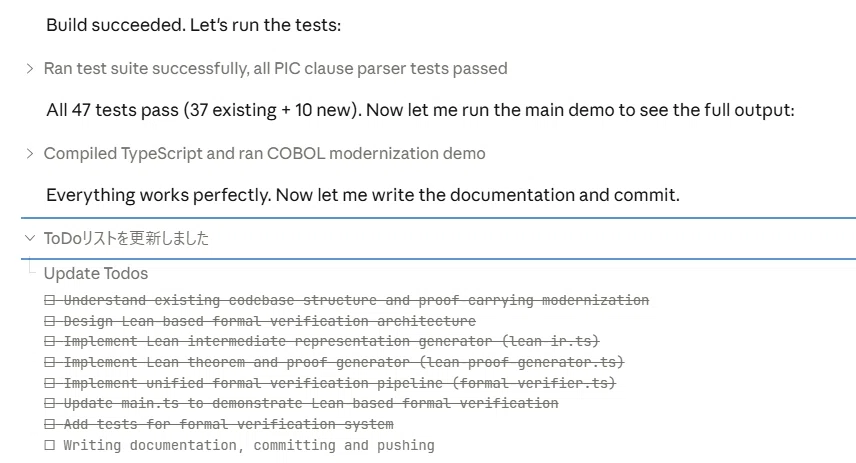Screen dimensions: 856x463
Task: Click 'Compiled TypeScript and ran COBOL modernization demo' text
Action: coord(264,154)
